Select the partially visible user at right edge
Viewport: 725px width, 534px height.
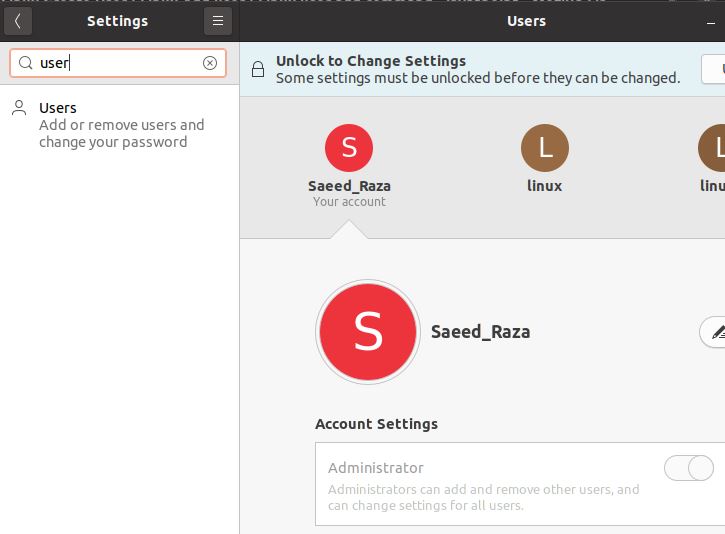coord(712,149)
